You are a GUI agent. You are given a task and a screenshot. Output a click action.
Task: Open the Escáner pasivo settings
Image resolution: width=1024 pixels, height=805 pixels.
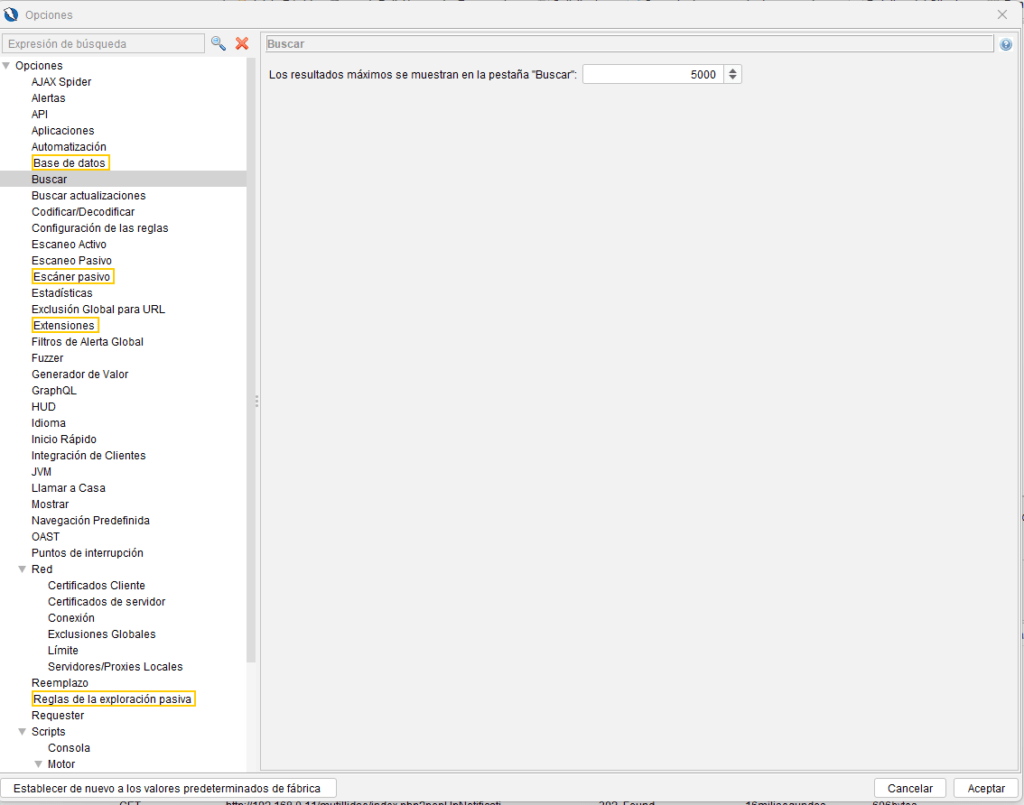[72, 277]
